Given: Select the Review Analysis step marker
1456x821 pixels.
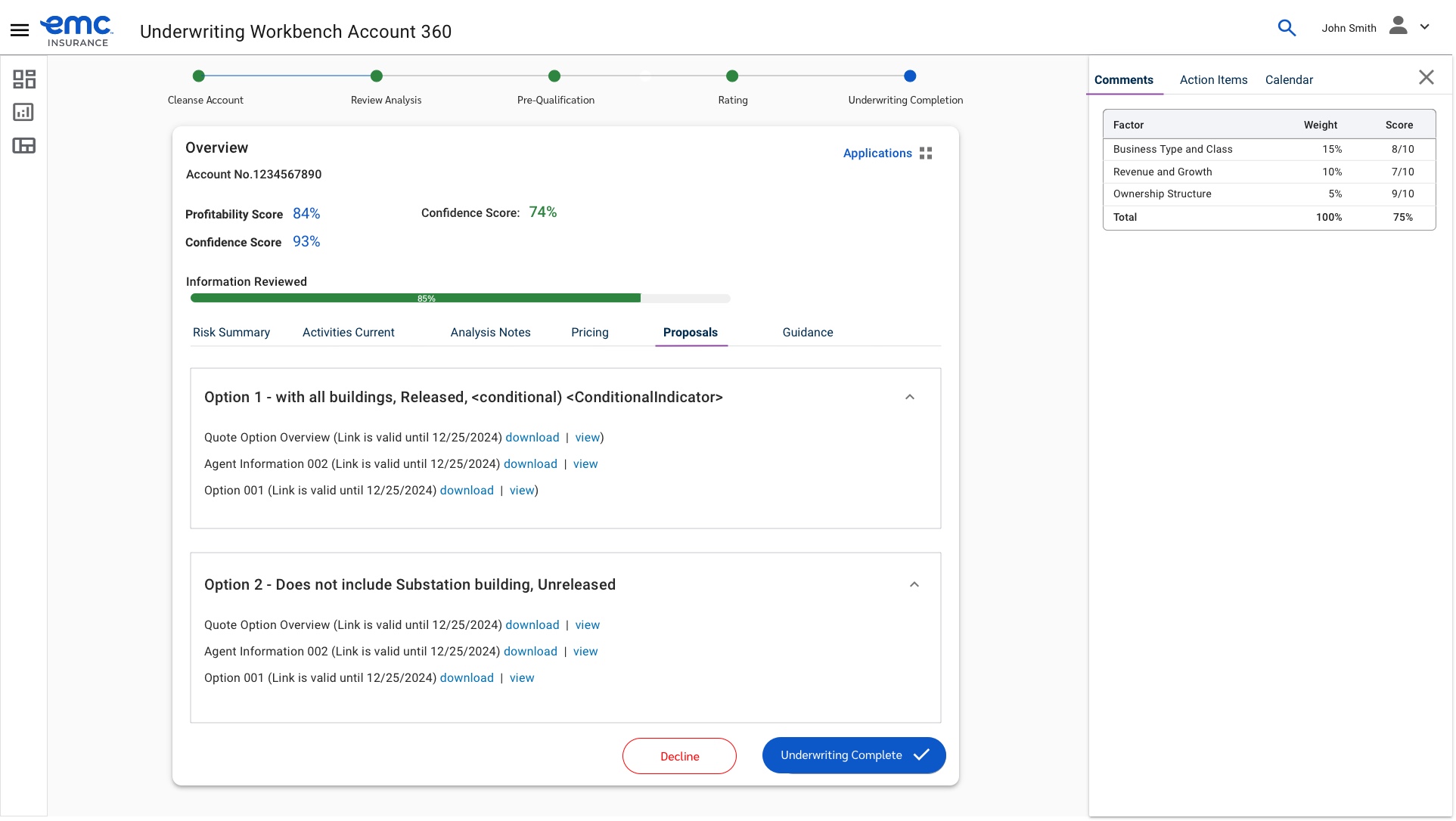Looking at the screenshot, I should click(x=377, y=76).
